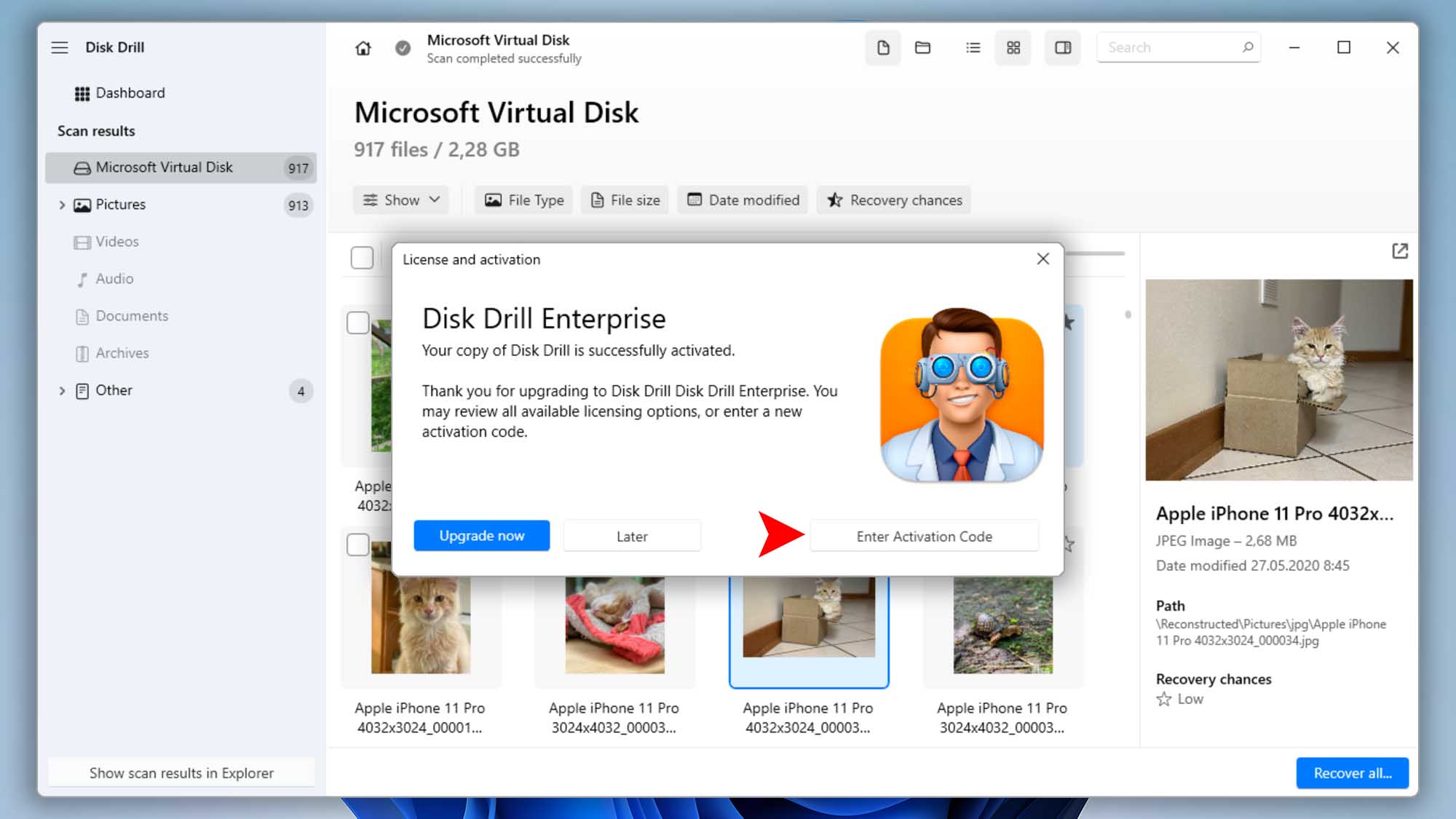Viewport: 1456px width, 819px height.
Task: Minimize the Disk Drill window
Action: tap(1294, 47)
